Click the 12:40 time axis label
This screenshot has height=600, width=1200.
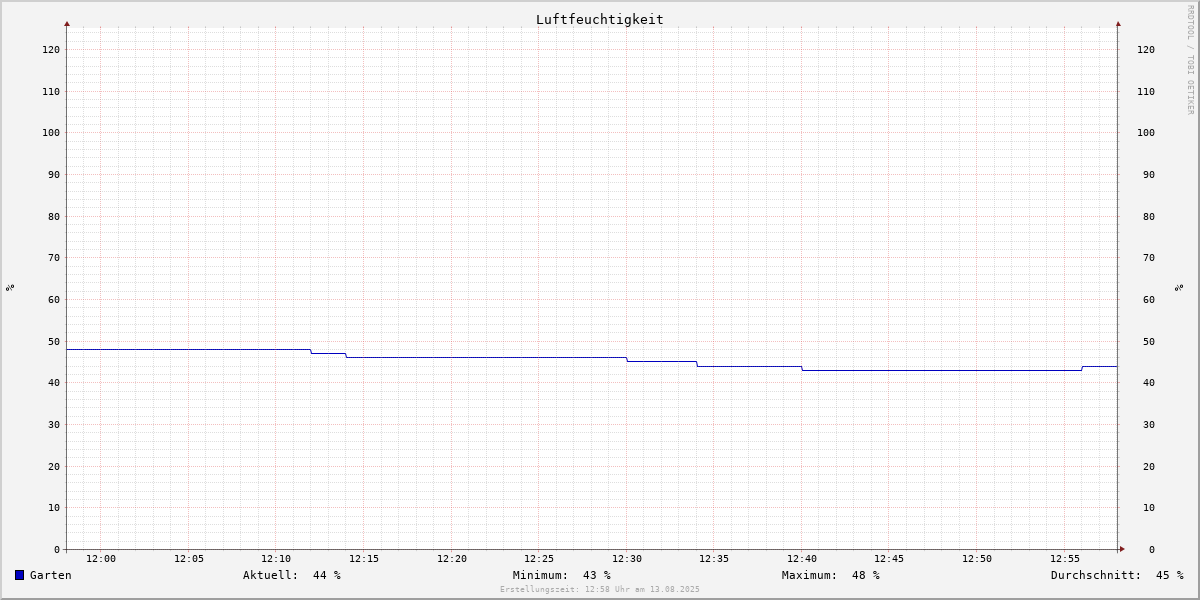(x=802, y=559)
